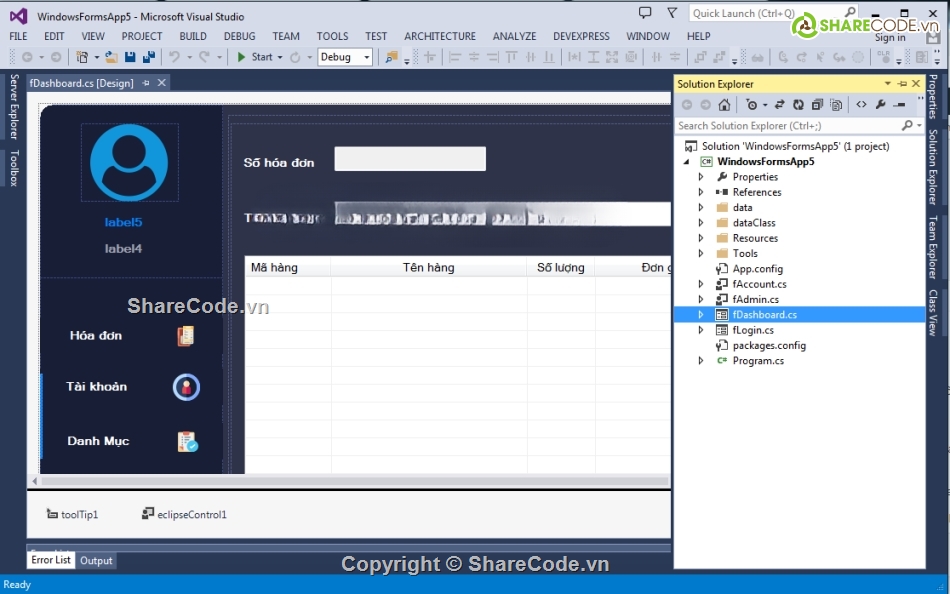Click the Open File folder icon
The image size is (950, 594).
tap(111, 57)
